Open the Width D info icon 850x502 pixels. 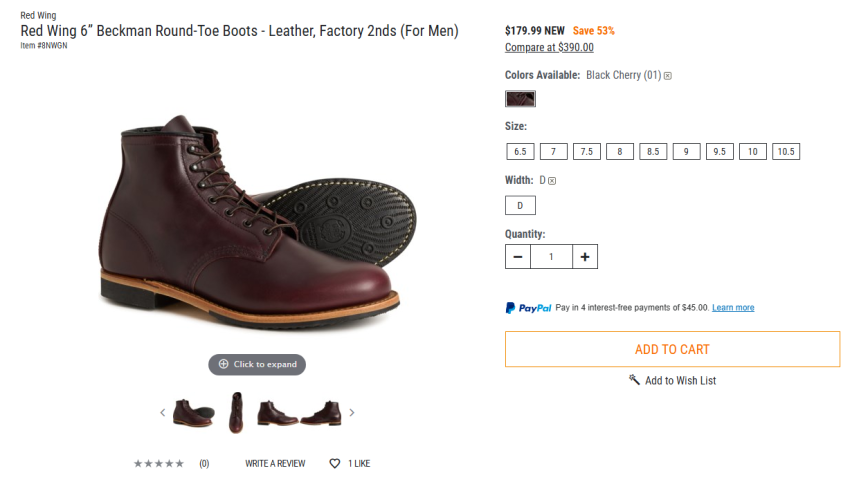(552, 181)
